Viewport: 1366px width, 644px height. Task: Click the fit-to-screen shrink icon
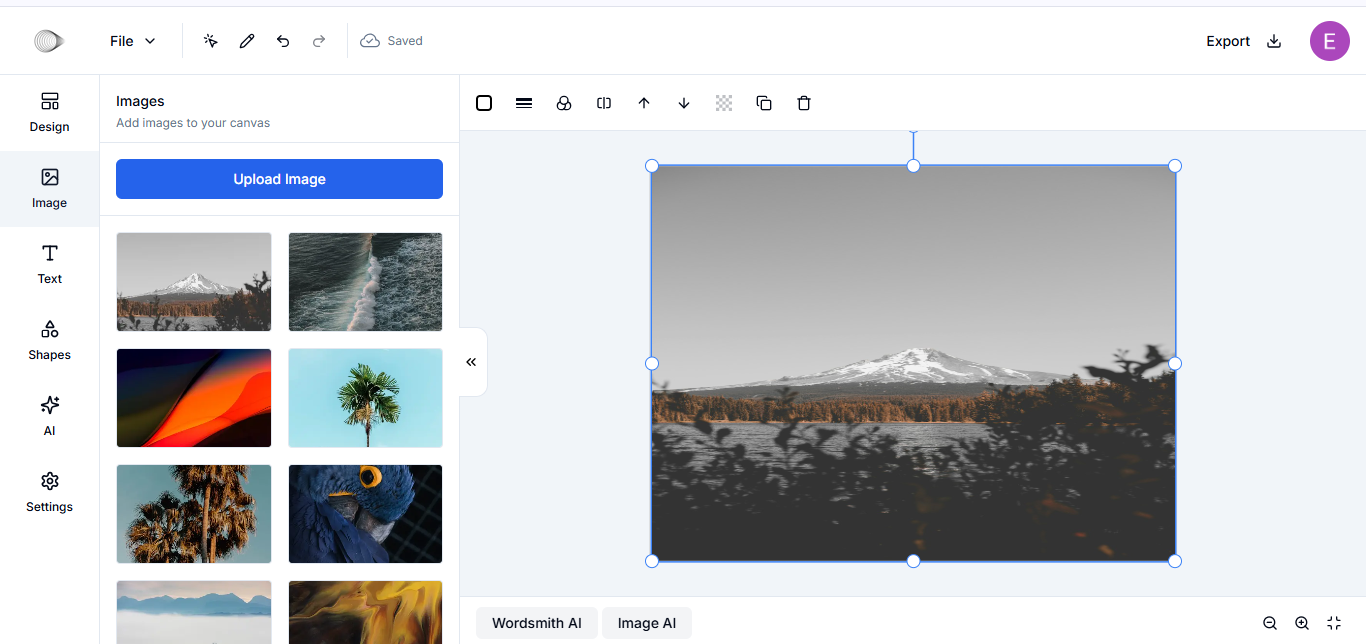click(1334, 623)
